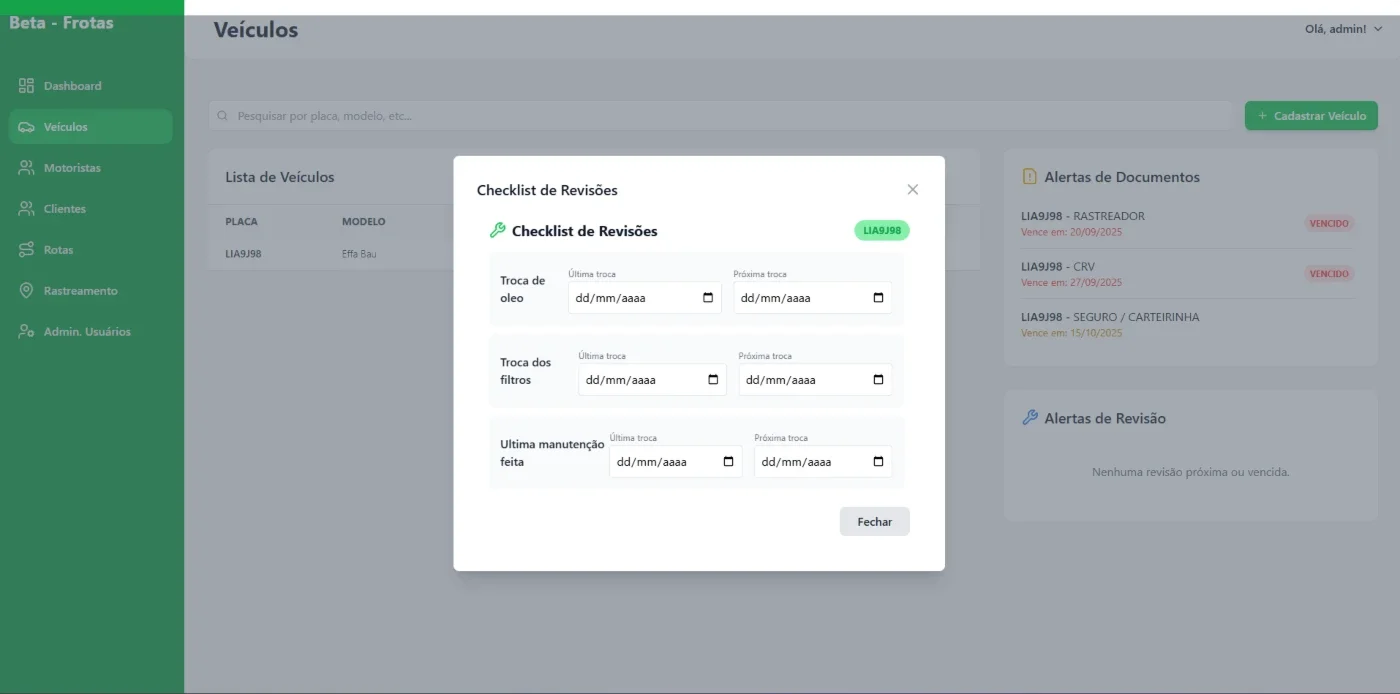Open calendar picker for Troca dos filtros Próxima troca
Screen dimensions: 1400x694
(x=878, y=380)
